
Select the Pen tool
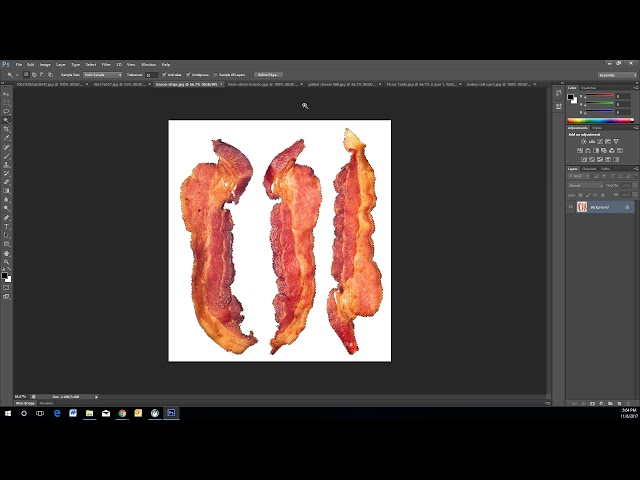click(x=6, y=218)
